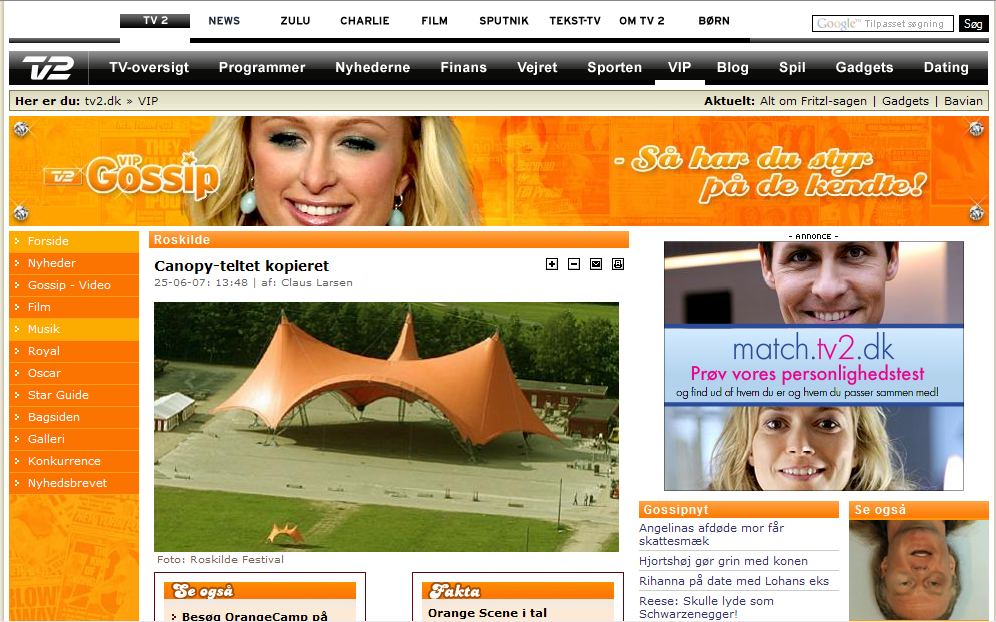Go to Gadgets in the main menu
The image size is (996, 622).
click(x=865, y=67)
